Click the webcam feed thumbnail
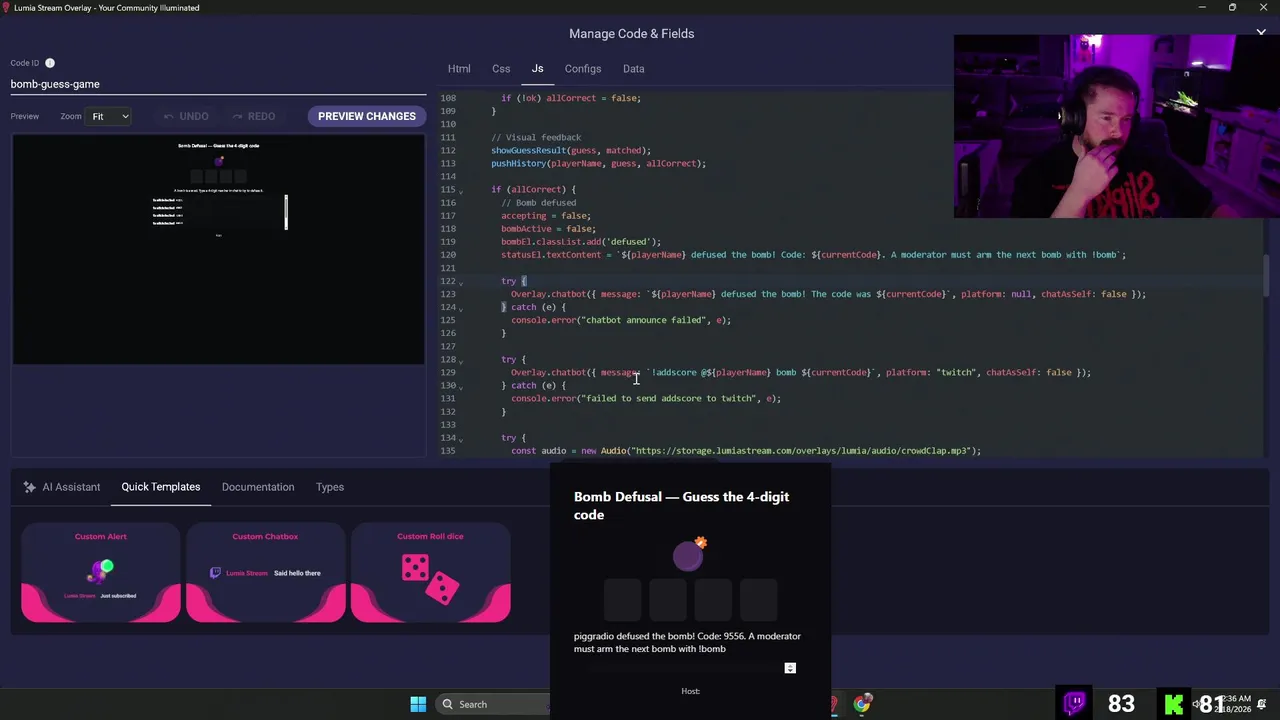 [1116, 127]
